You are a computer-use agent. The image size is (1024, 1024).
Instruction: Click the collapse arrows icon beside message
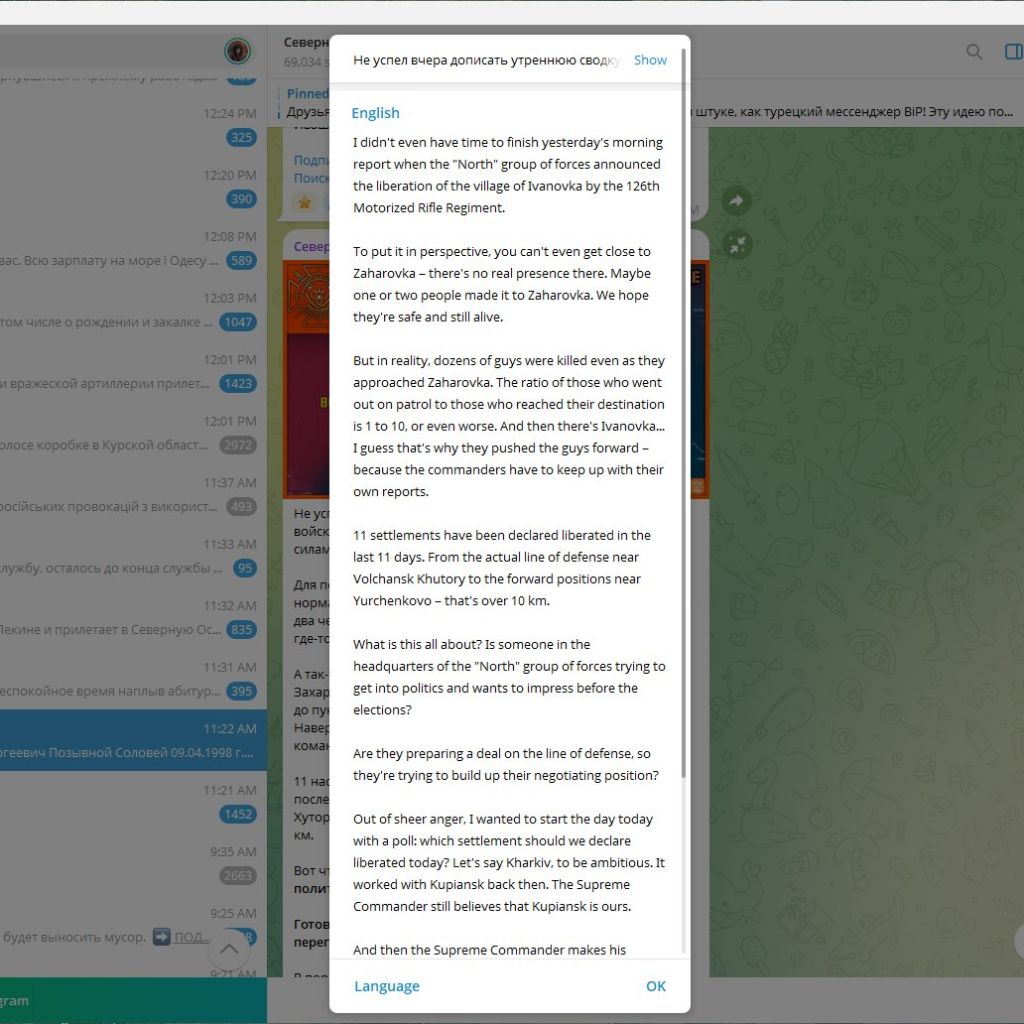[737, 245]
